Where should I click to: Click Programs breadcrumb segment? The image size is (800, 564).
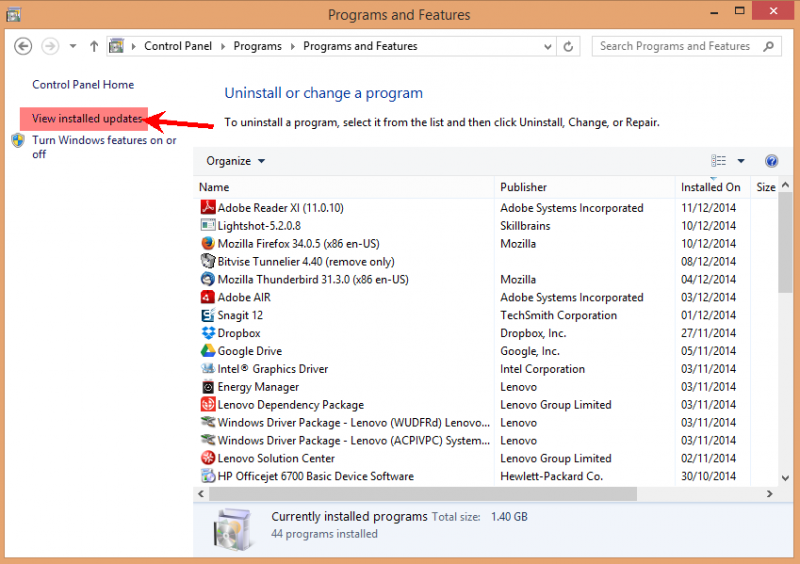tap(258, 46)
